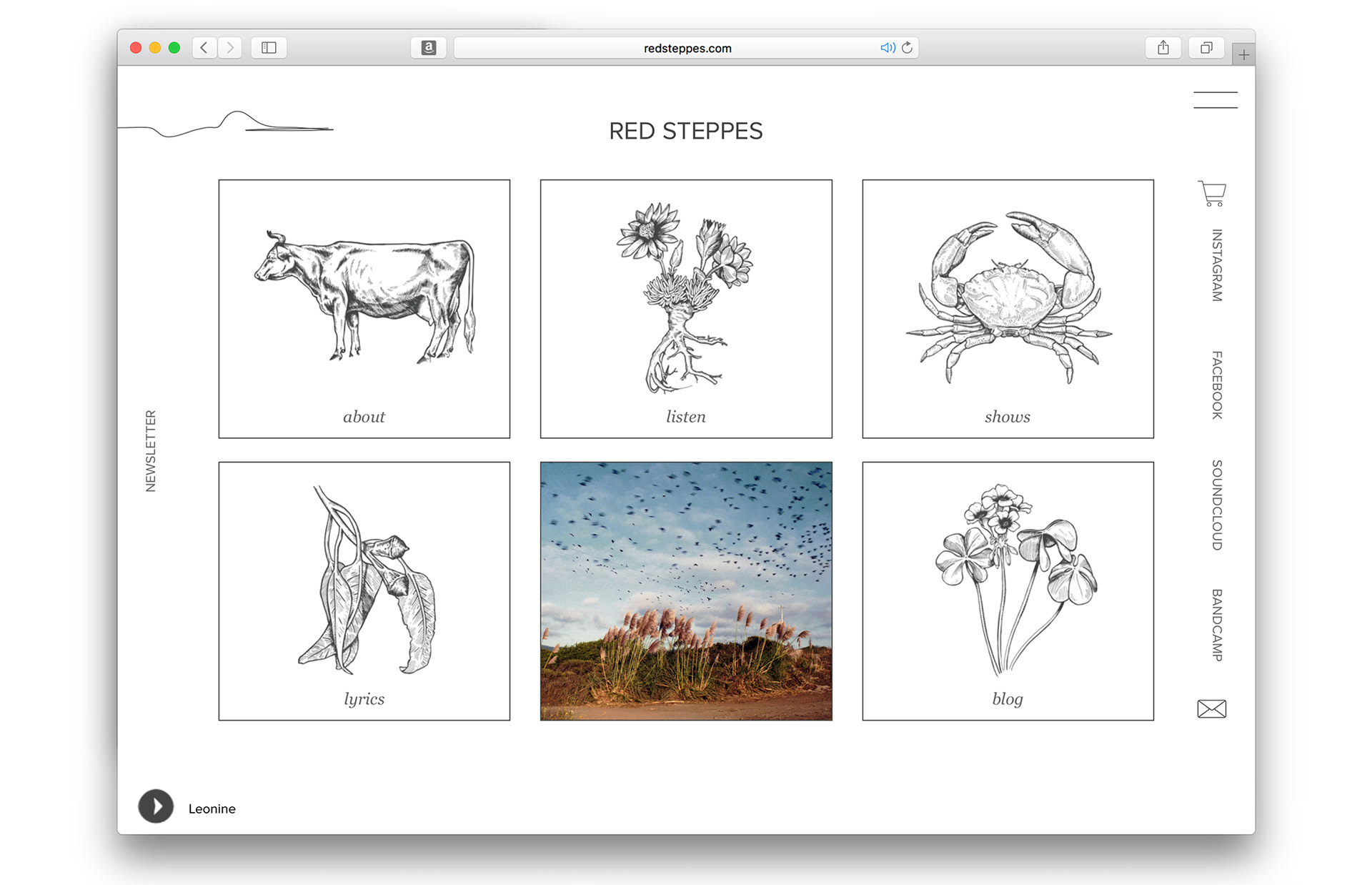1372x885 pixels.
Task: Show all tabs overview button
Action: coord(1206,48)
